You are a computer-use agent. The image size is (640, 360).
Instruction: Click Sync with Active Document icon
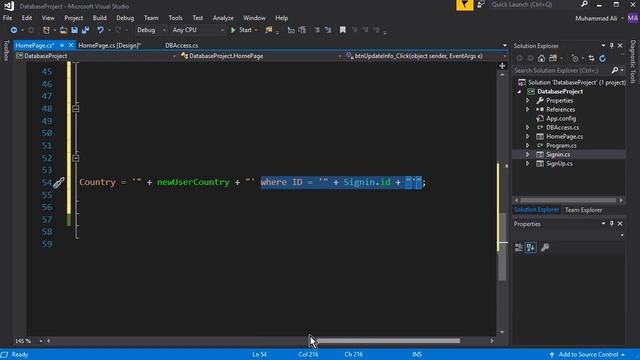click(x=591, y=58)
